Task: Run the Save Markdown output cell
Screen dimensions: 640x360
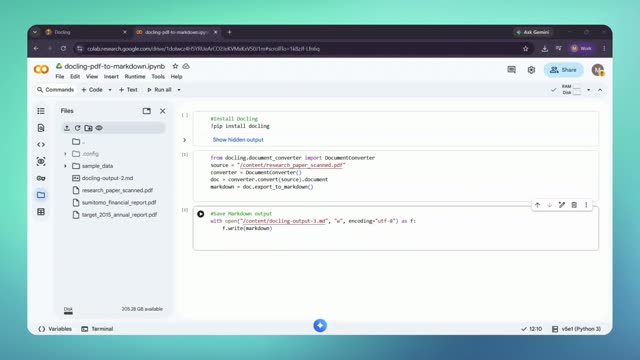Action: pos(200,214)
